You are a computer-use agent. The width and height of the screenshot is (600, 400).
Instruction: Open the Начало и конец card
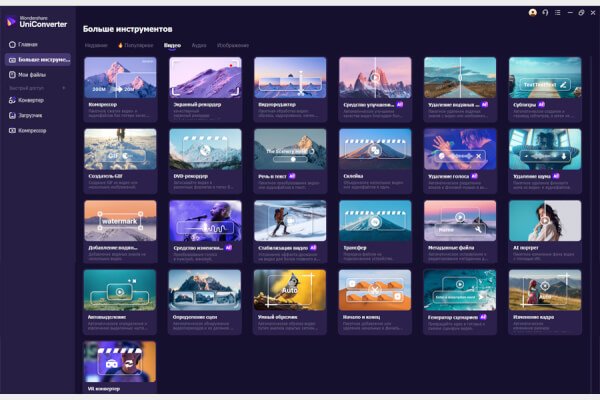point(375,302)
